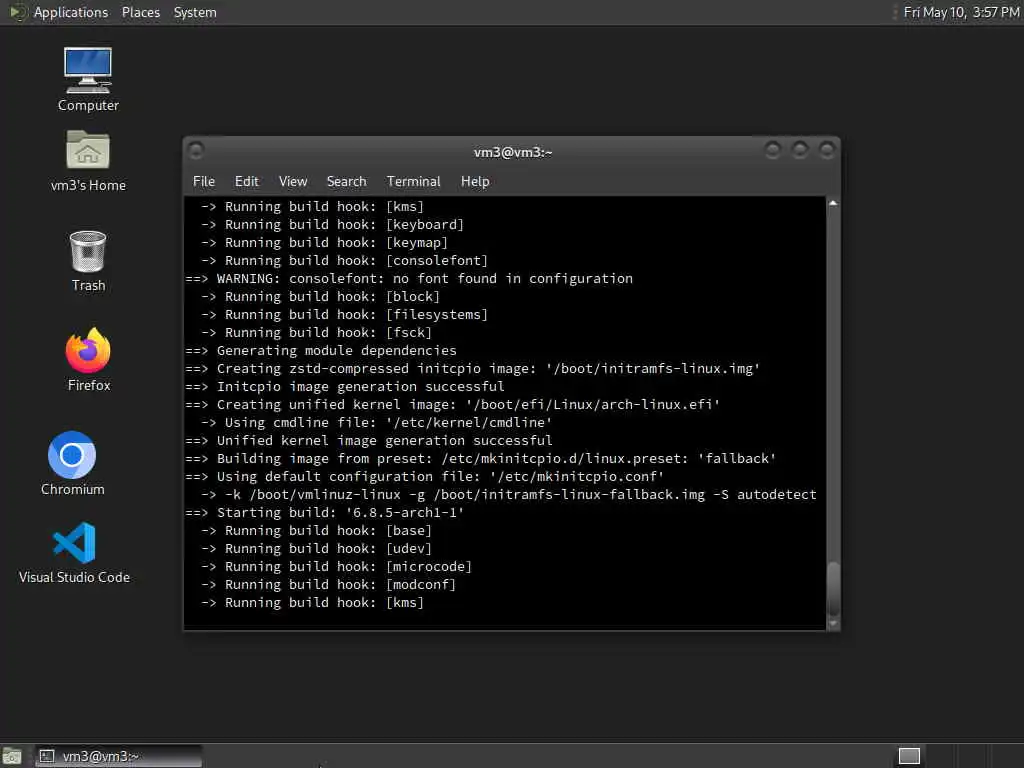This screenshot has height=768, width=1024.
Task: Open the Places menu
Action: (140, 12)
